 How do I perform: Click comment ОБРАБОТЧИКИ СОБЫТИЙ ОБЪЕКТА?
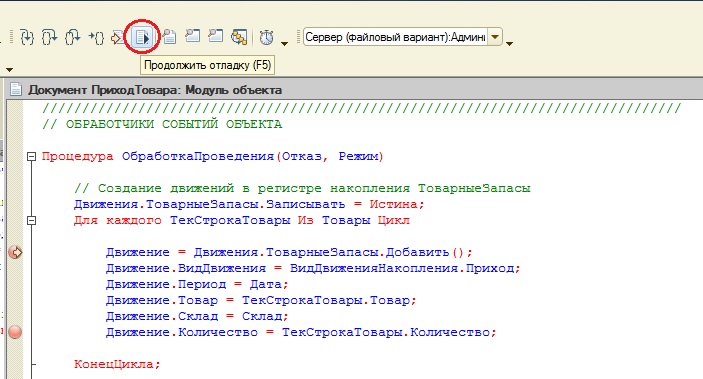162,124
